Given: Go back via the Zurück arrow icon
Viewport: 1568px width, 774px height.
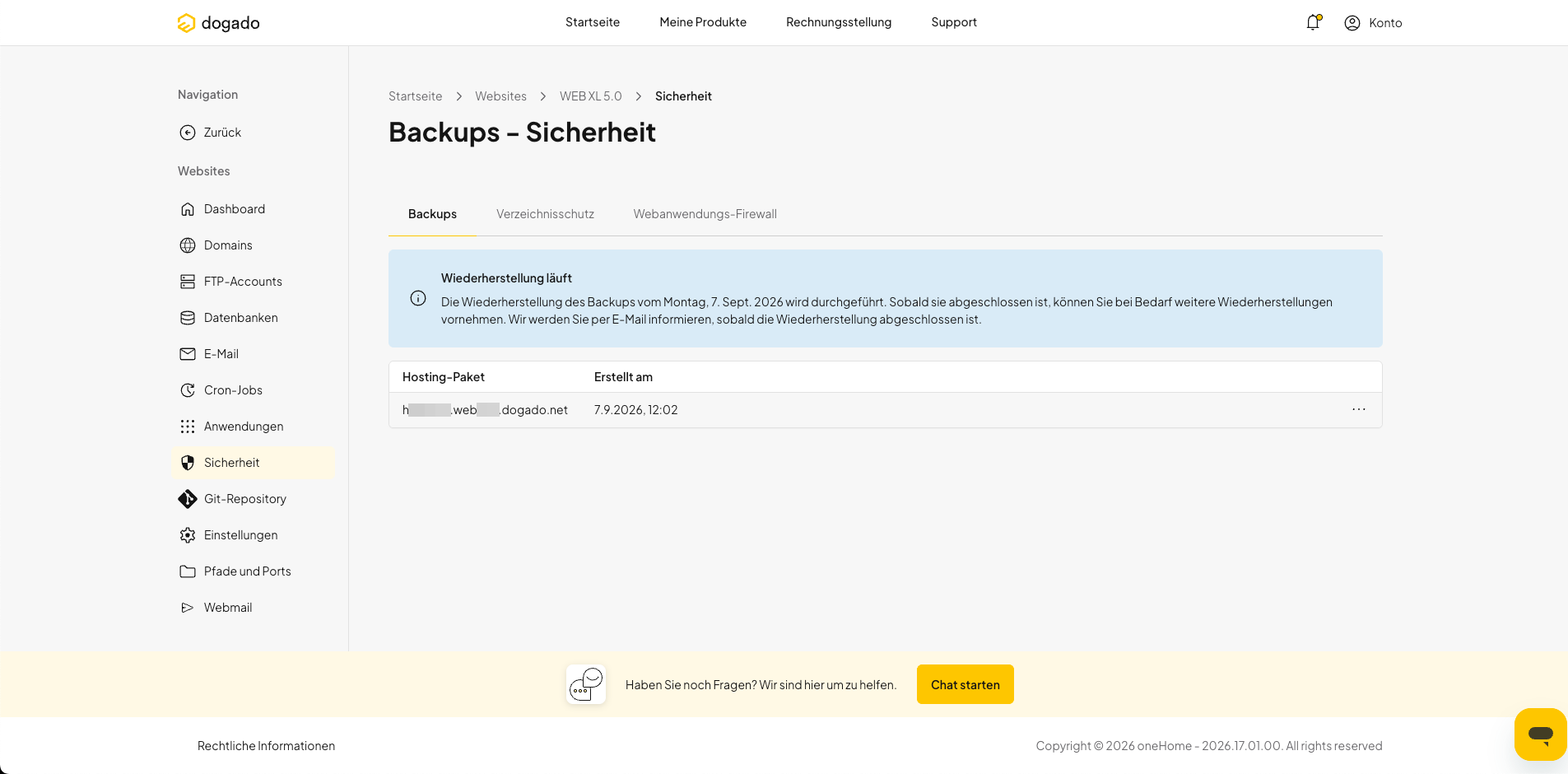Looking at the screenshot, I should (188, 133).
